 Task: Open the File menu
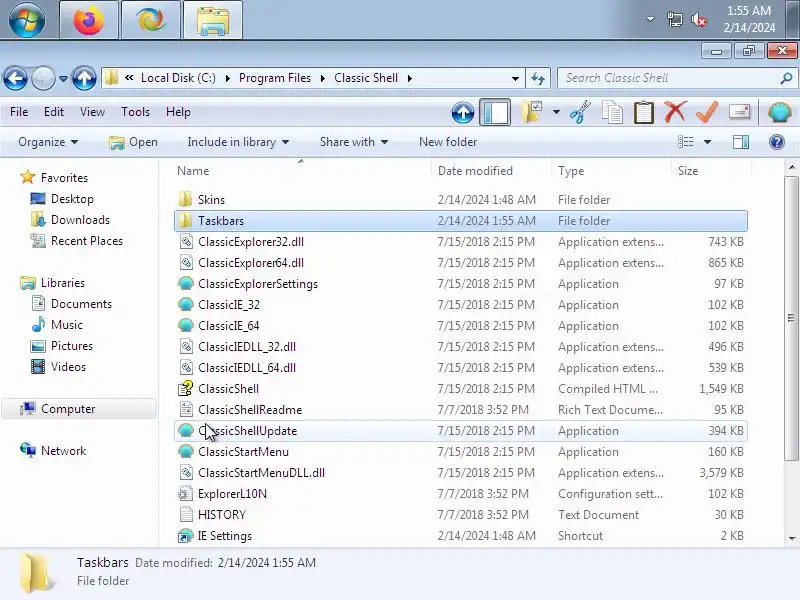point(19,112)
